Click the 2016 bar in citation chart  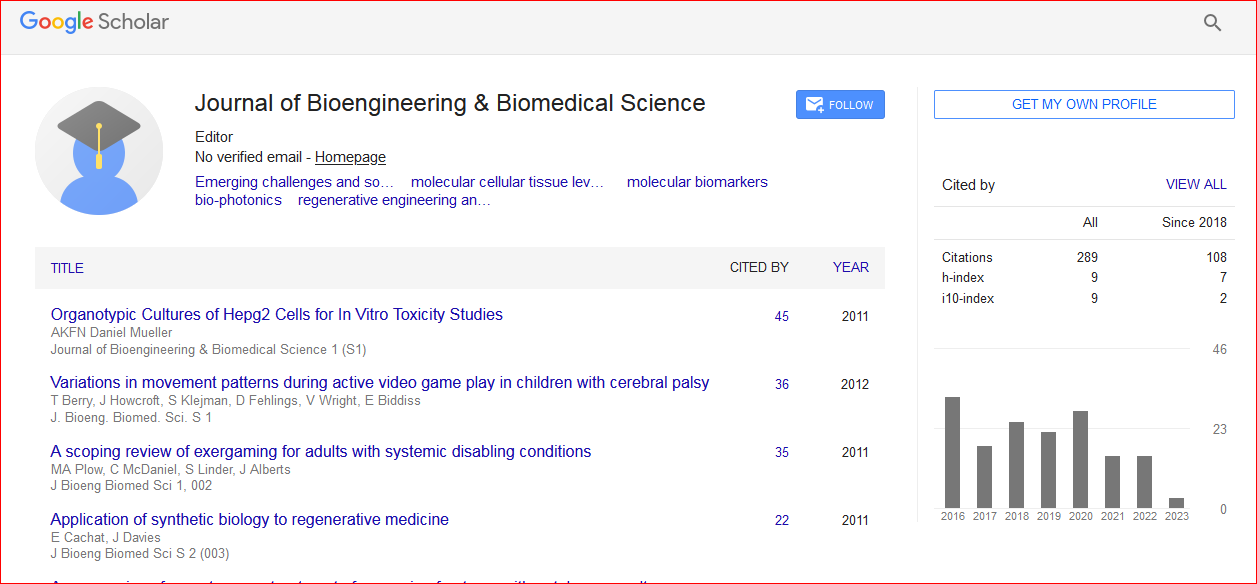pos(953,452)
